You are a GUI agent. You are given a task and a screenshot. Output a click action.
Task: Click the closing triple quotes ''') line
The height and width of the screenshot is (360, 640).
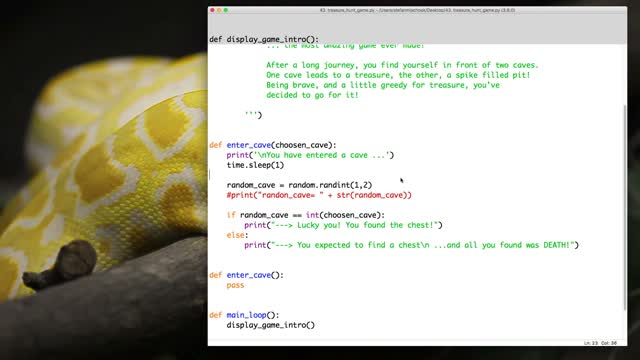(253, 115)
